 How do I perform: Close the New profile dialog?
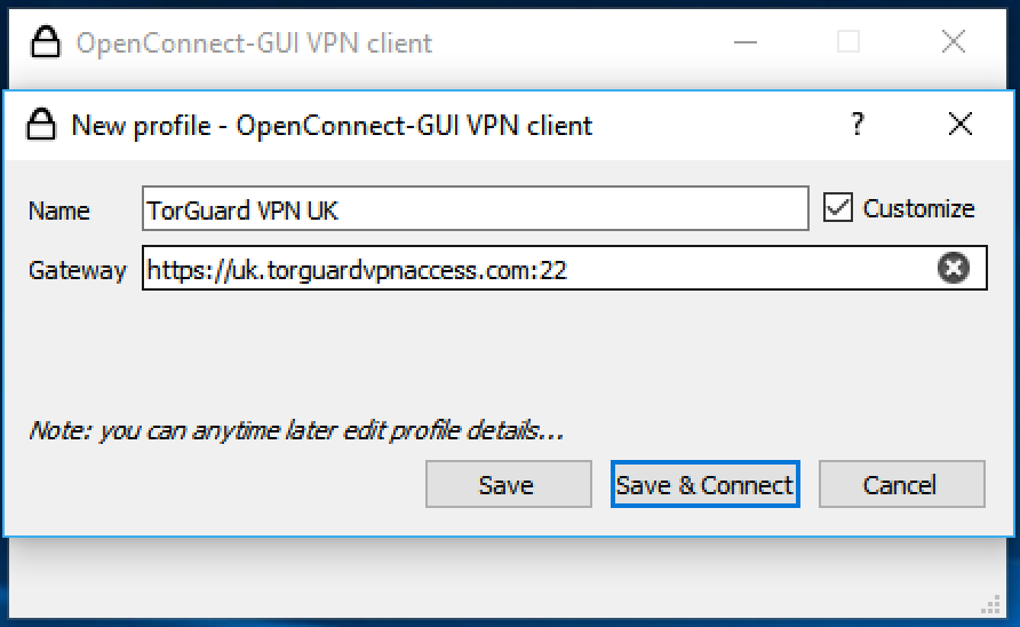click(960, 124)
